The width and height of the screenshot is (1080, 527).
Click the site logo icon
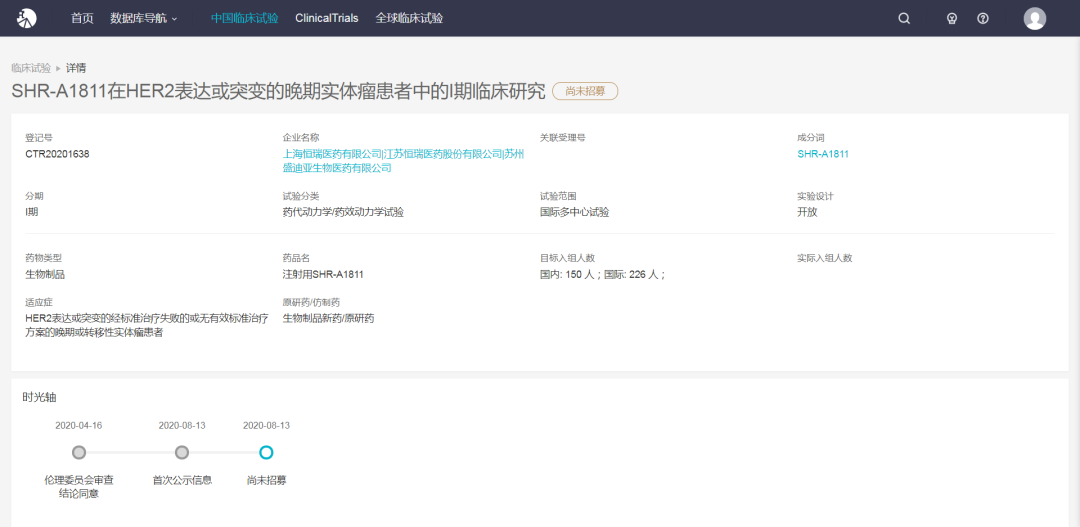[27, 19]
